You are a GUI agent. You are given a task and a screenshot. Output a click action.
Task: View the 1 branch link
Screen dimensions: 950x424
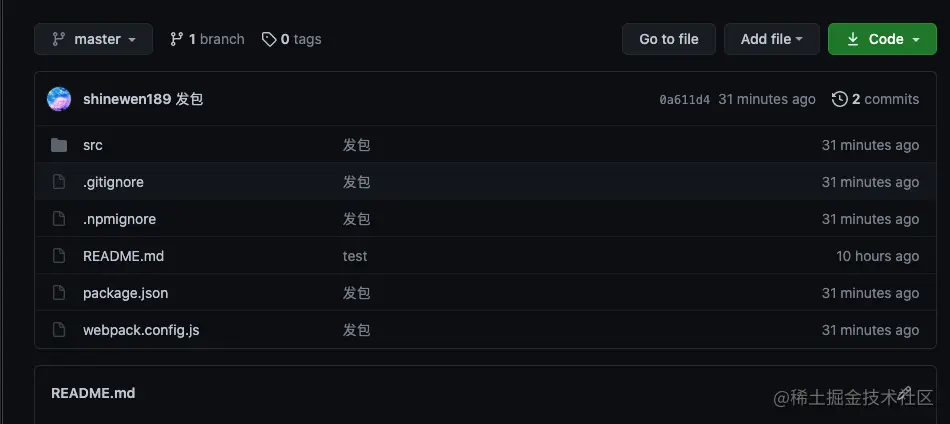207,39
